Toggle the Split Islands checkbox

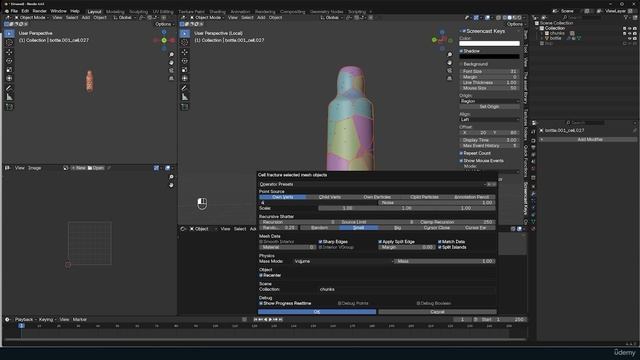tap(440, 247)
